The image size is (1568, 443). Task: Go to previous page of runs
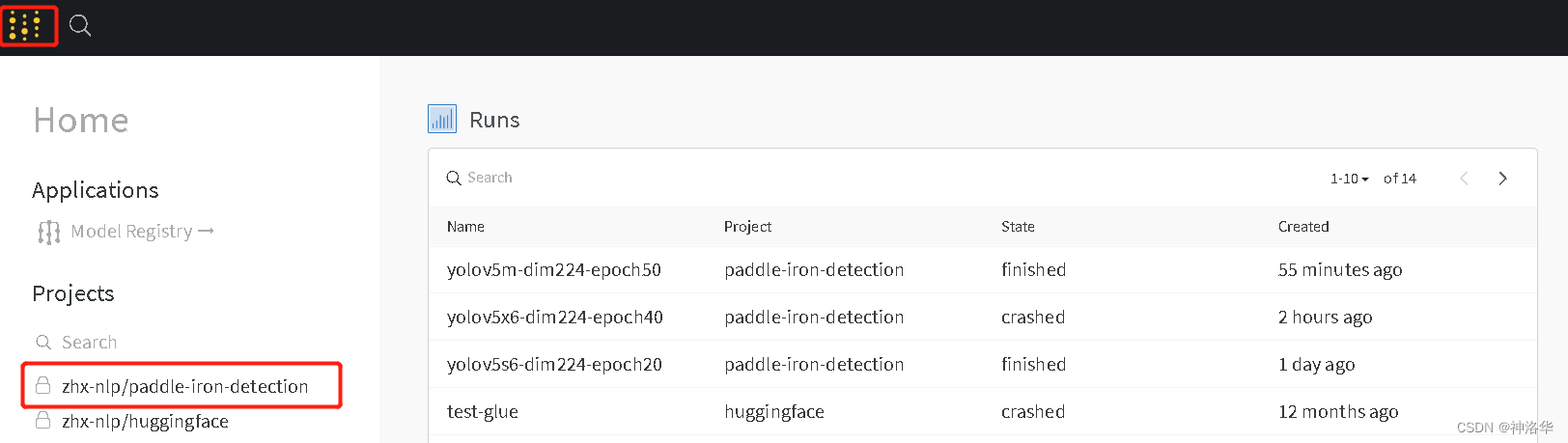tap(1464, 179)
